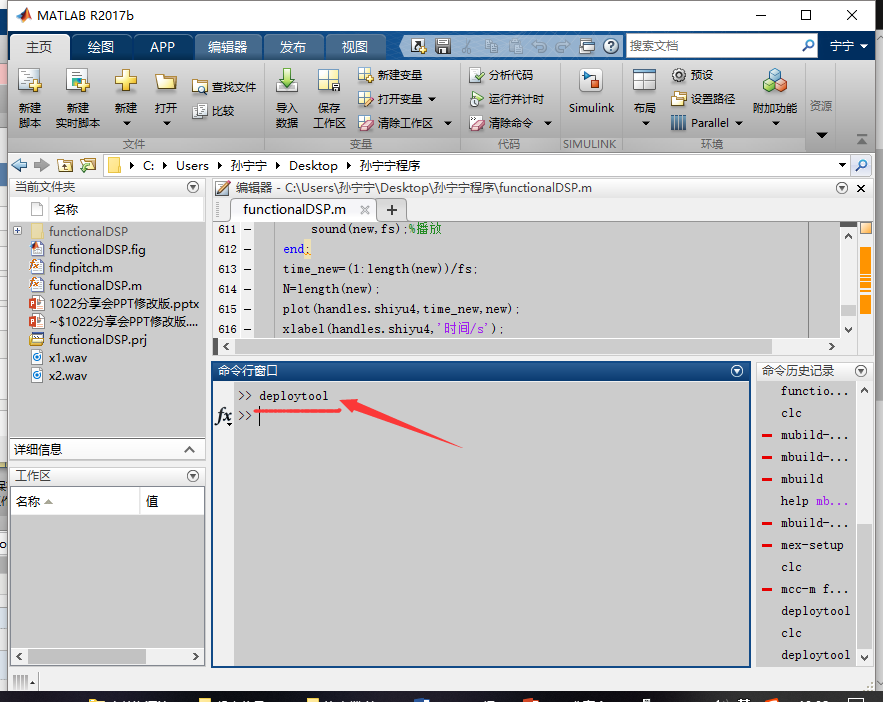Clear commands (清除命令)
883x702 pixels.
(510, 123)
